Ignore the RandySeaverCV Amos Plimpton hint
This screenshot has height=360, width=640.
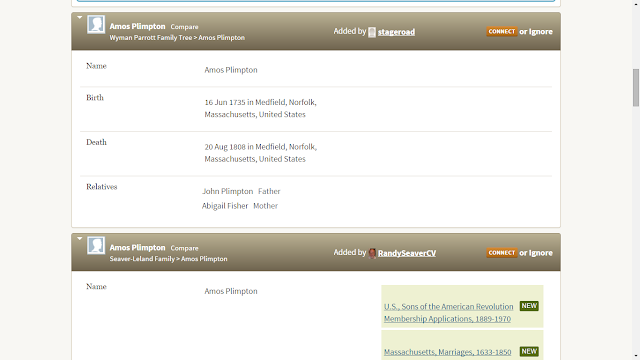tap(541, 253)
